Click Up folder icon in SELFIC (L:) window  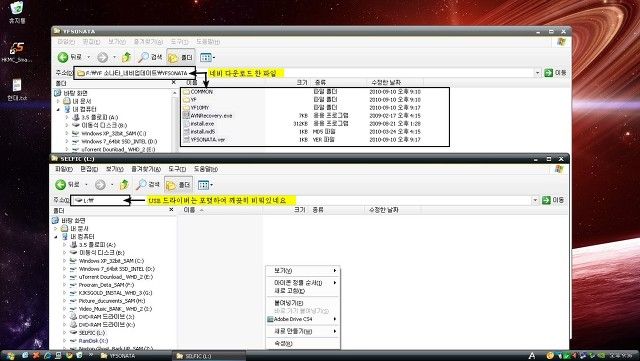click(x=124, y=185)
